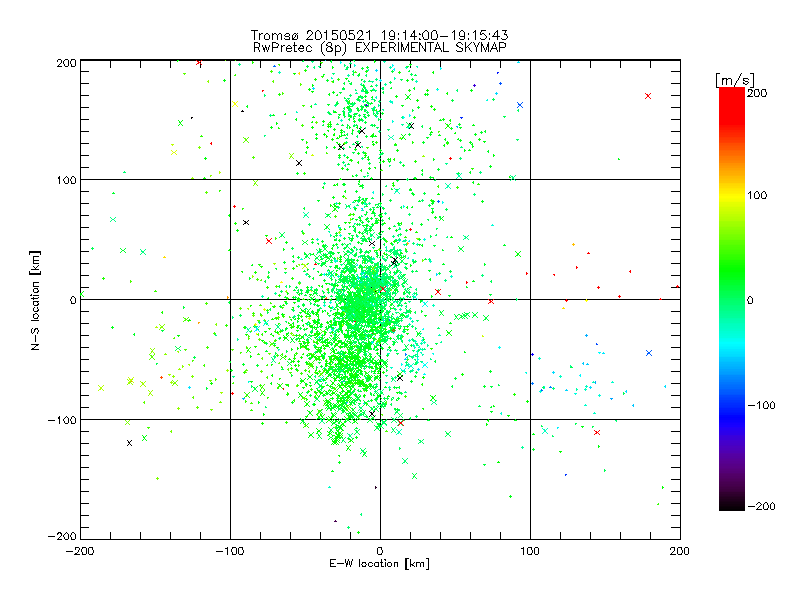The image size is (800, 600).
Task: Select the subtitle "RwPretec (8p) EXPERIMENTAL SKYMAP"
Action: 380,47
